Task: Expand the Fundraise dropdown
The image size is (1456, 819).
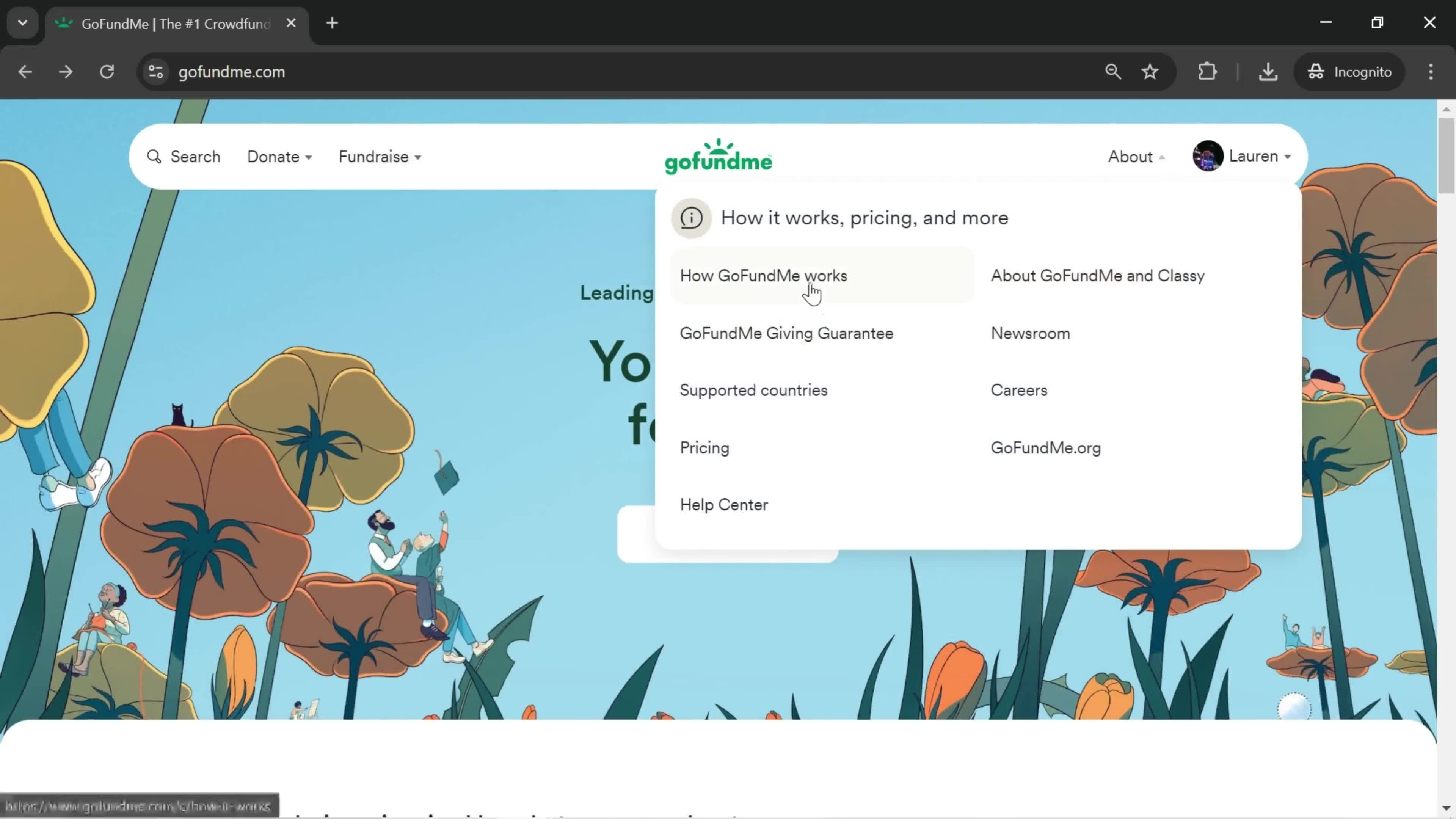Action: (x=379, y=157)
